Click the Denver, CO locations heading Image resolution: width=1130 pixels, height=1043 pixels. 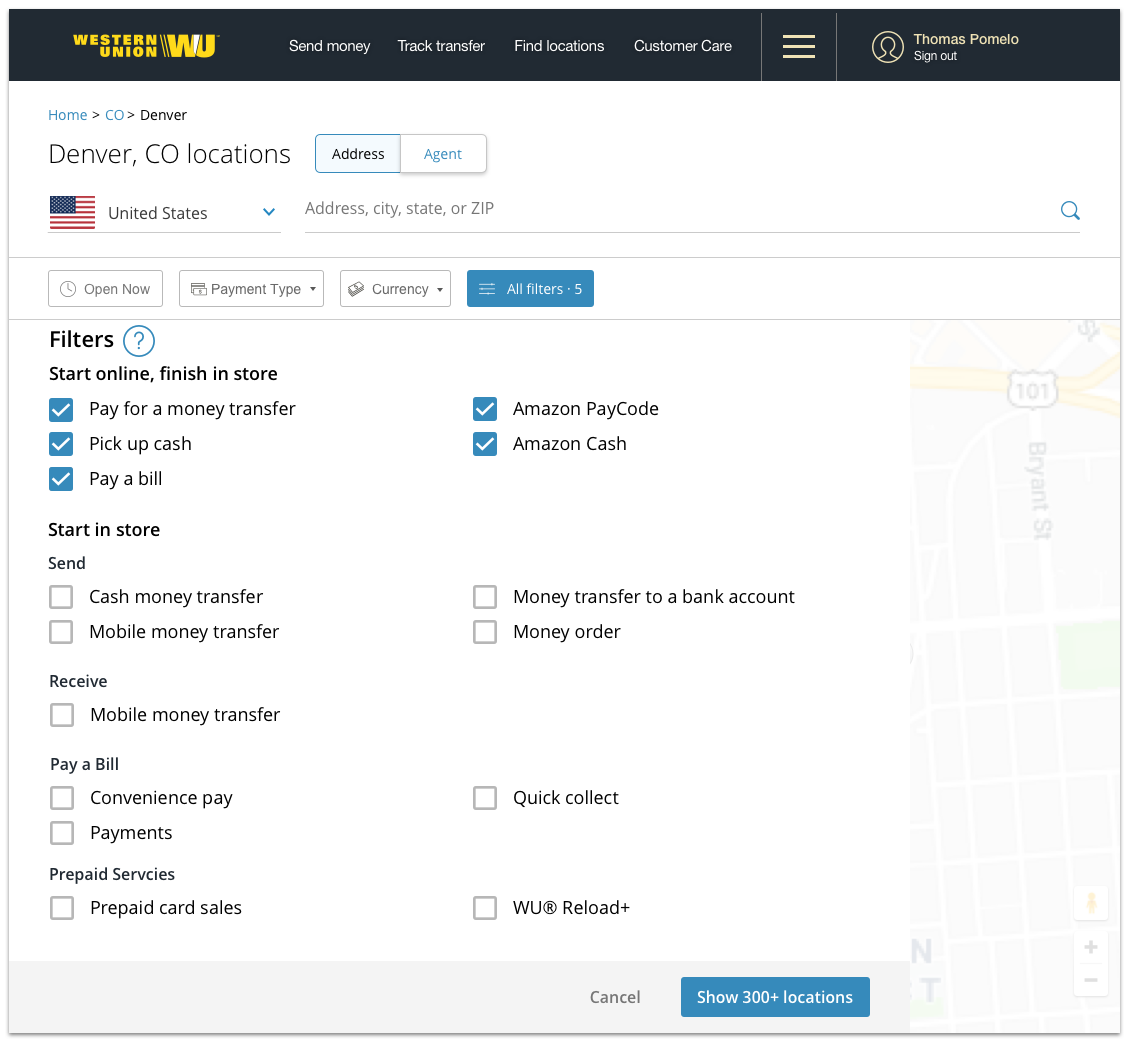pos(169,154)
